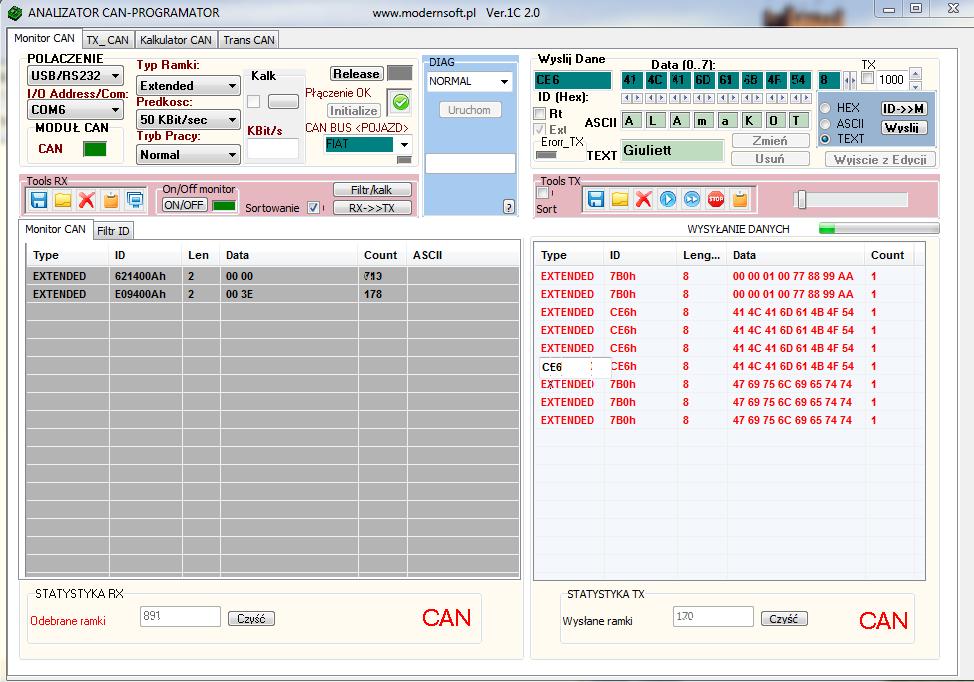Click the TX interval stepper up arrow
The width and height of the screenshot is (974, 682).
point(915,73)
